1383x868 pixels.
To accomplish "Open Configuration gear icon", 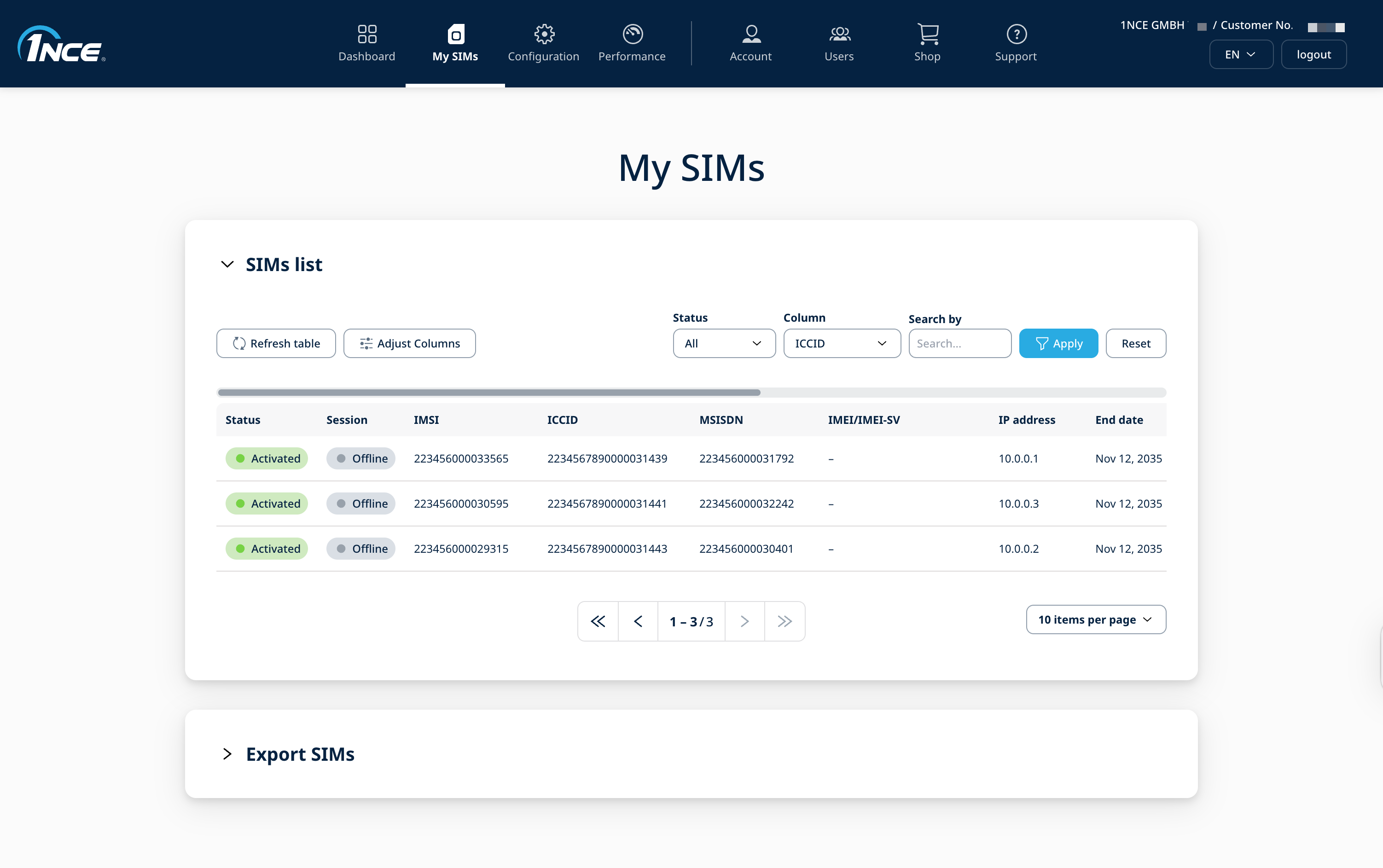I will [x=543, y=34].
